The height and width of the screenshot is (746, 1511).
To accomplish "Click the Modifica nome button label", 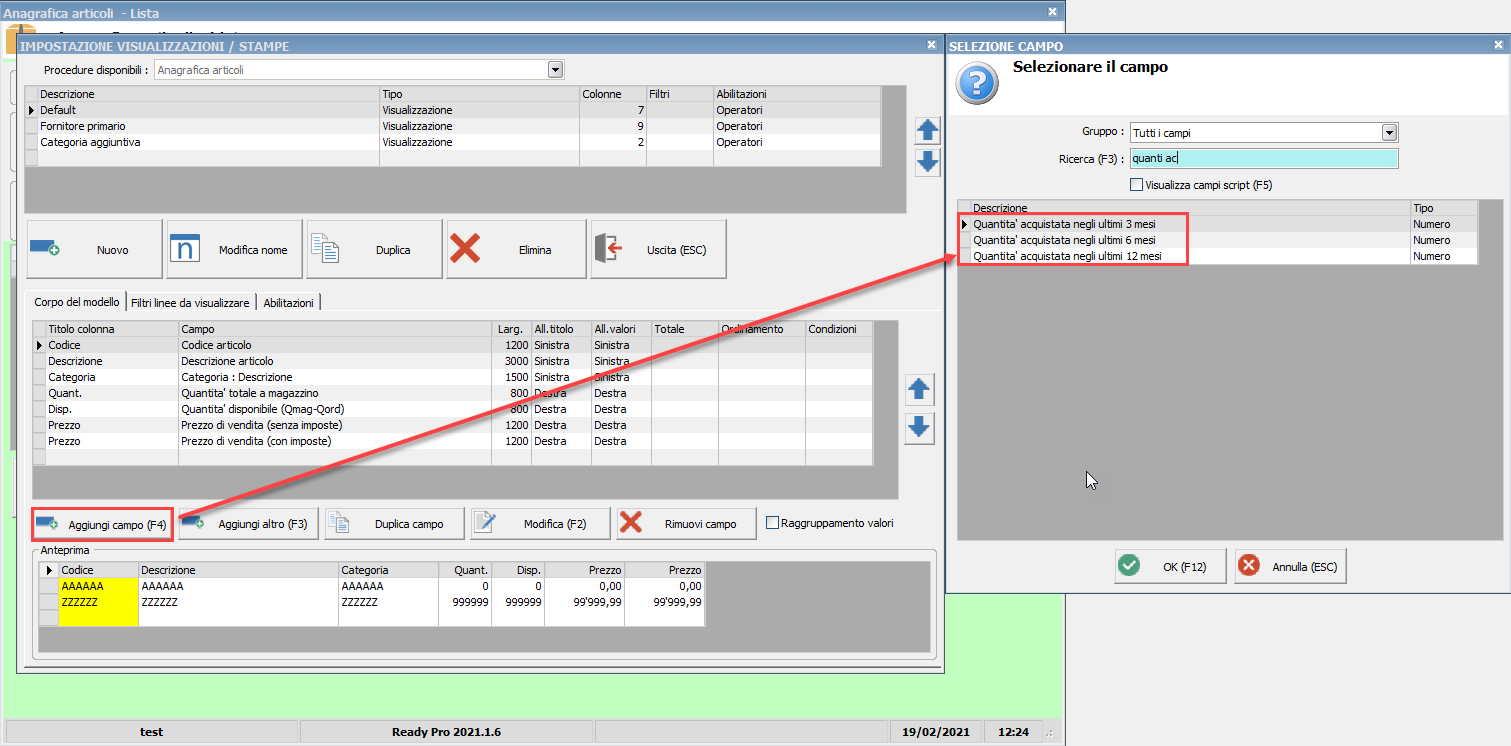I will click(x=253, y=250).
